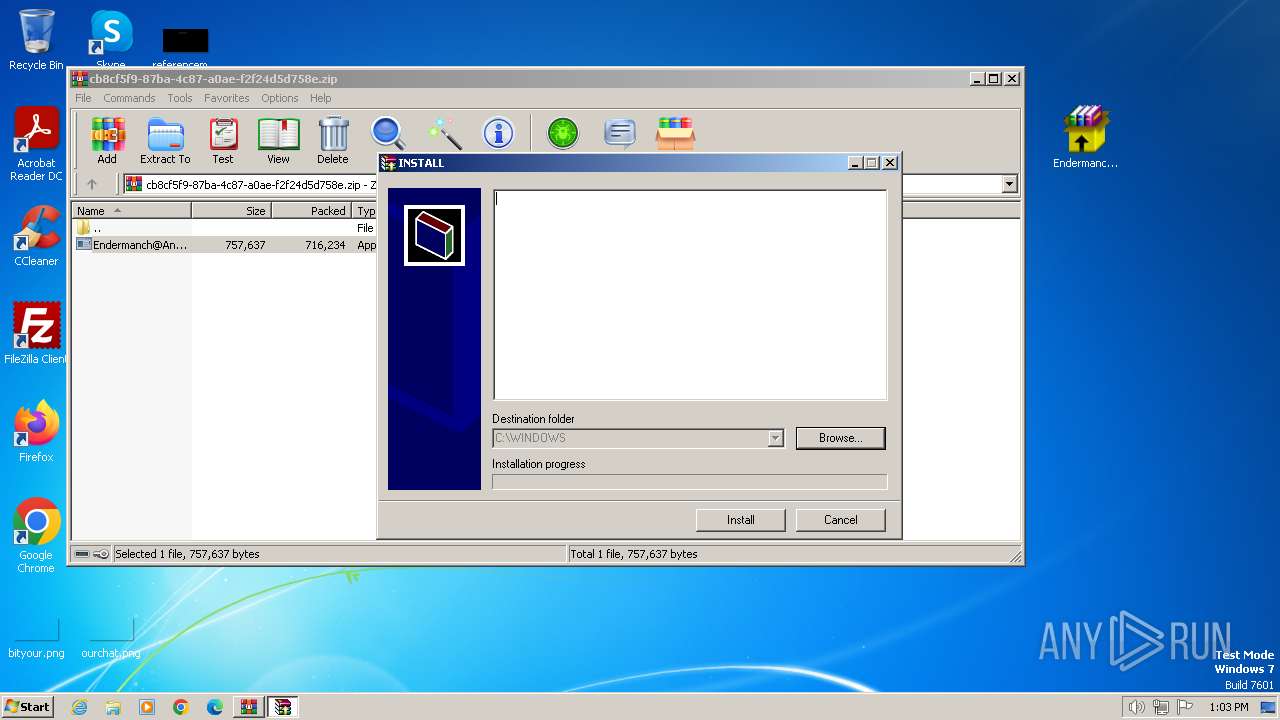Viewport: 1280px width, 720px height.
Task: Select the Endermanch archive icon on desktop
Action: coord(1085,136)
